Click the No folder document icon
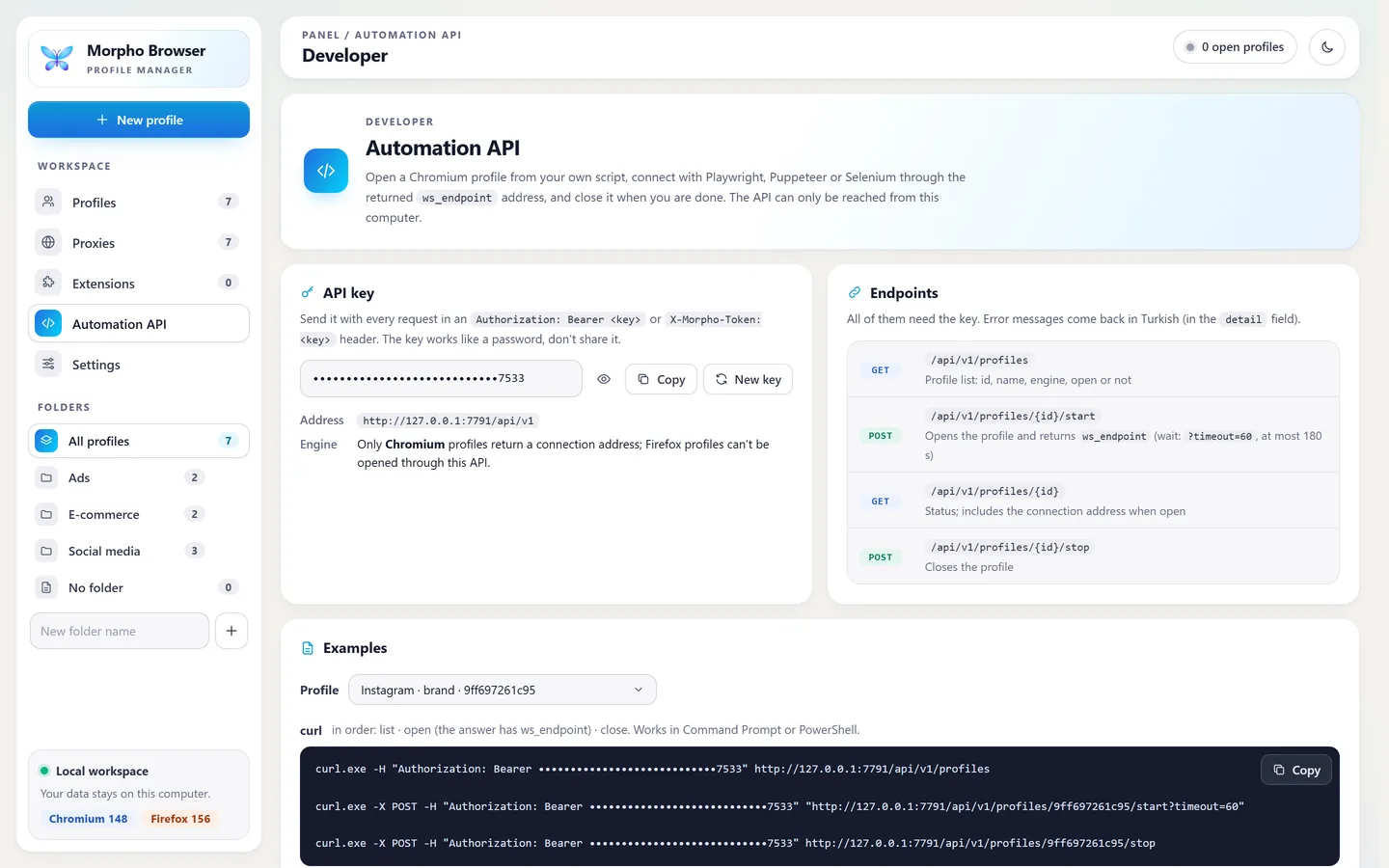 click(46, 587)
